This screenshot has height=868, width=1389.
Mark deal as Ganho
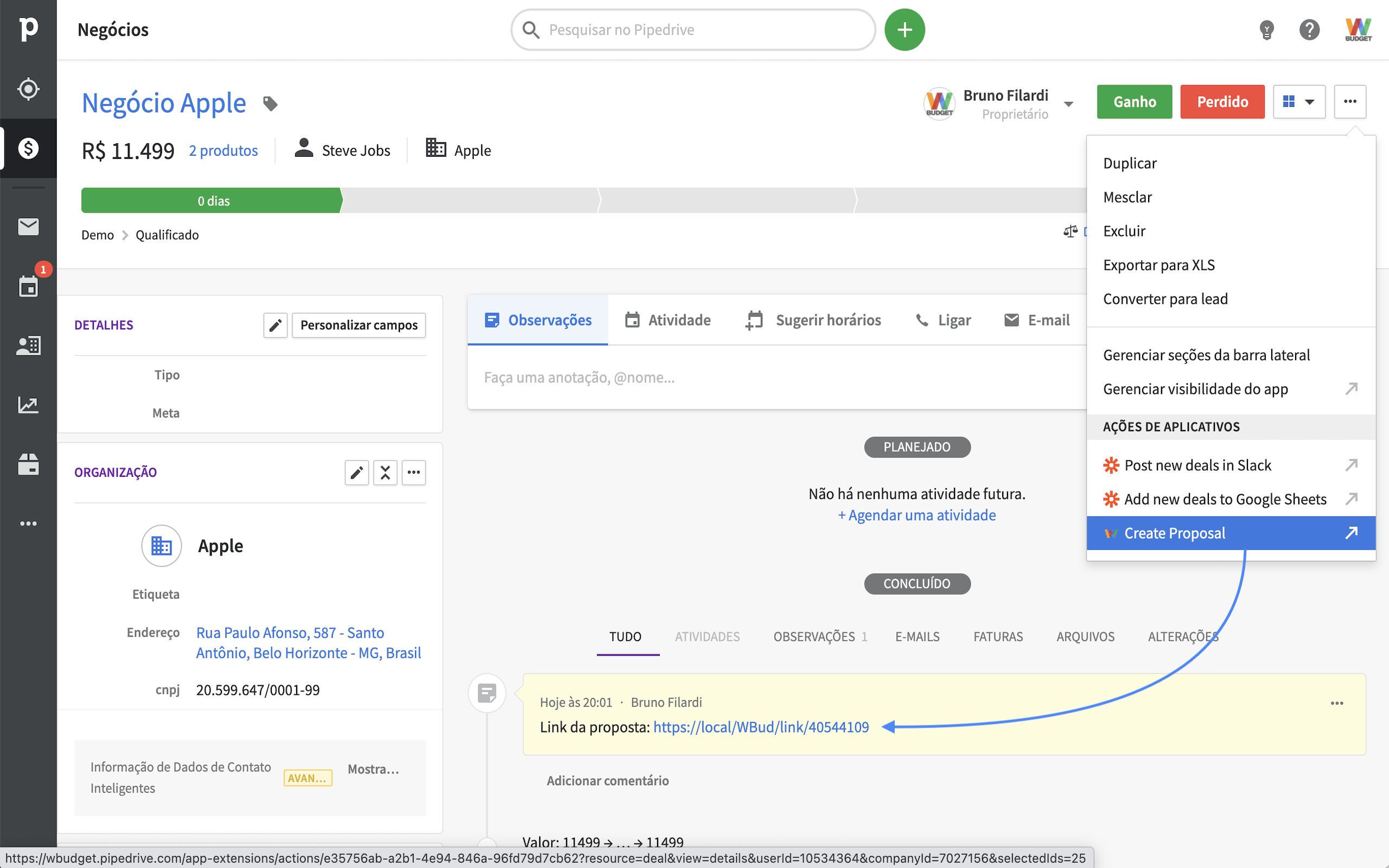coord(1134,101)
